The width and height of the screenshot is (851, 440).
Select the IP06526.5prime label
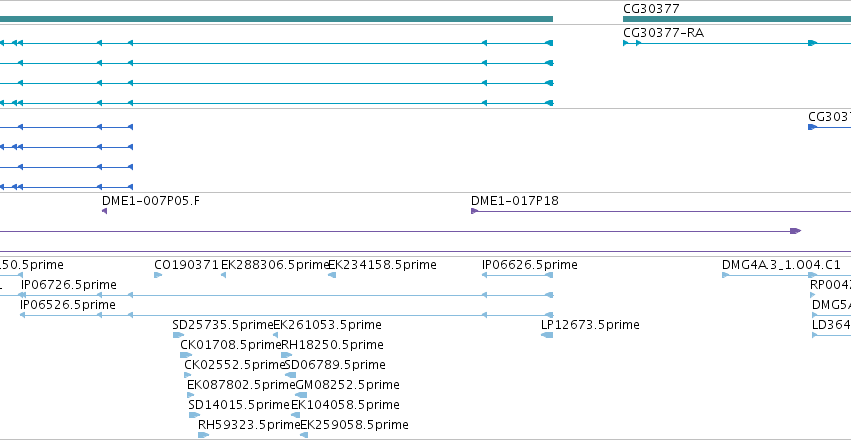(x=68, y=305)
